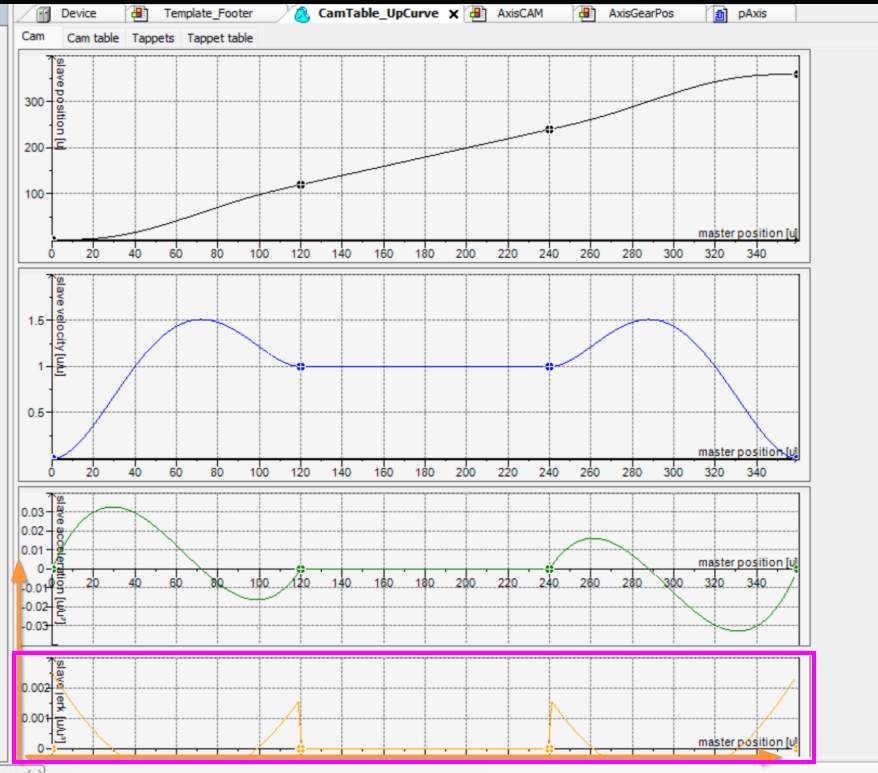Screen dimensions: 878x773
Task: Click the slave acceleration axis label
Action: (60, 560)
